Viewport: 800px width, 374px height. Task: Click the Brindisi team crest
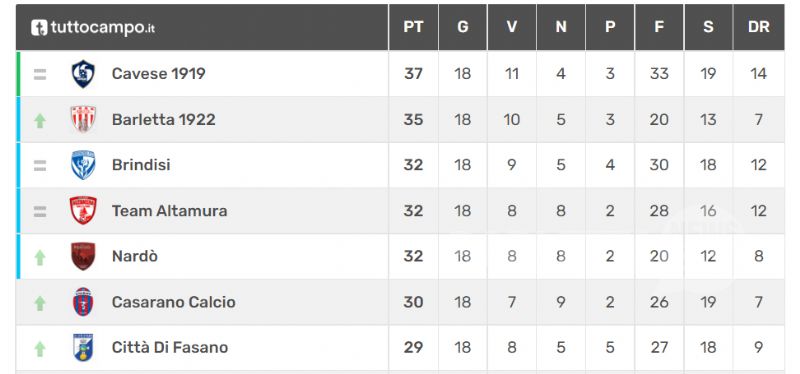(x=83, y=165)
